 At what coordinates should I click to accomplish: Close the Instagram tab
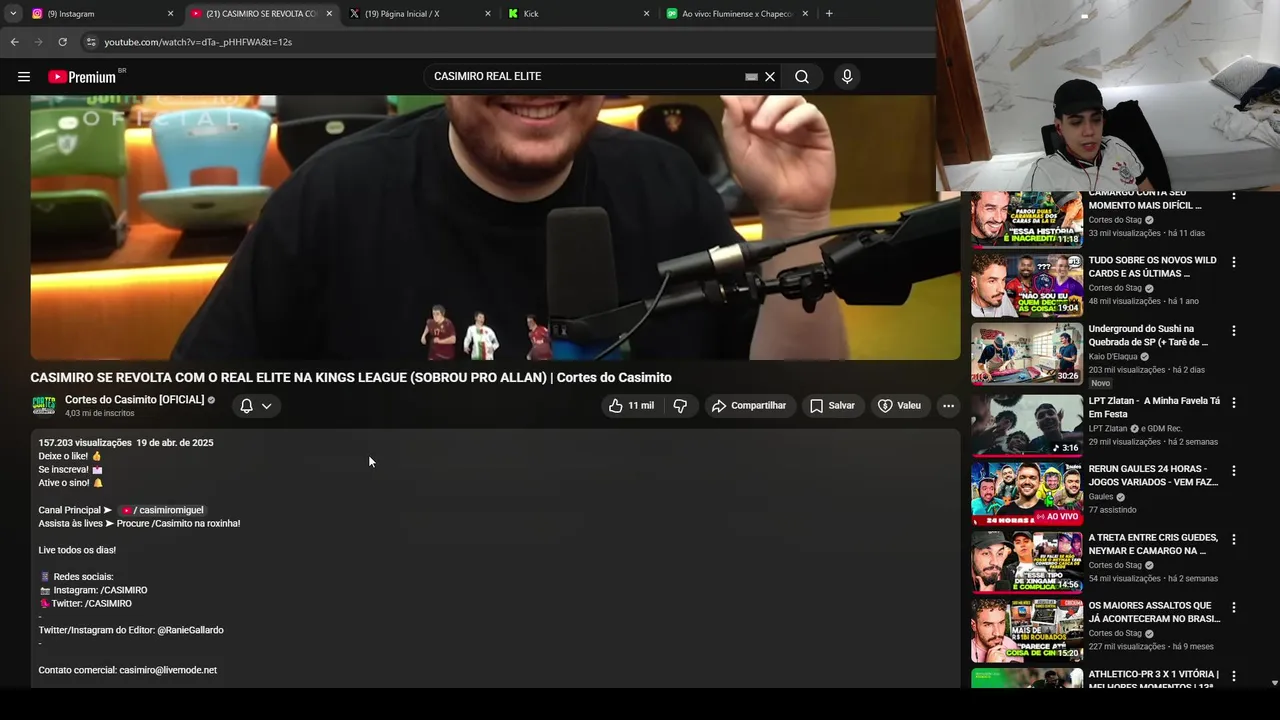pyautogui.click(x=170, y=14)
